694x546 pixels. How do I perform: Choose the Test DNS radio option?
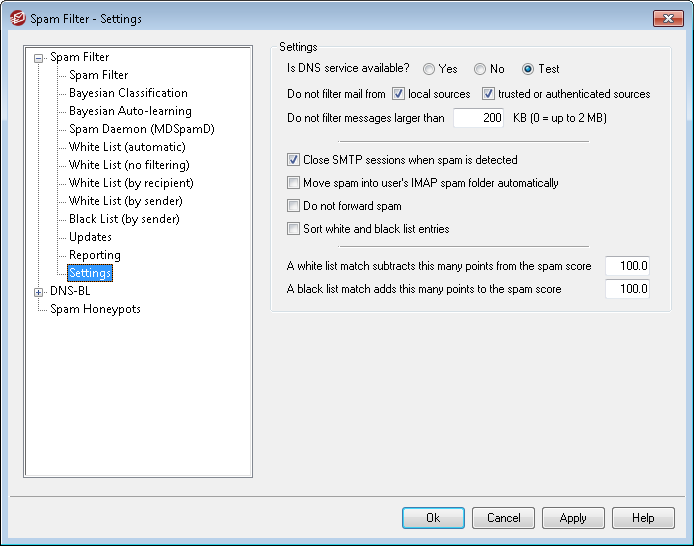[x=528, y=70]
